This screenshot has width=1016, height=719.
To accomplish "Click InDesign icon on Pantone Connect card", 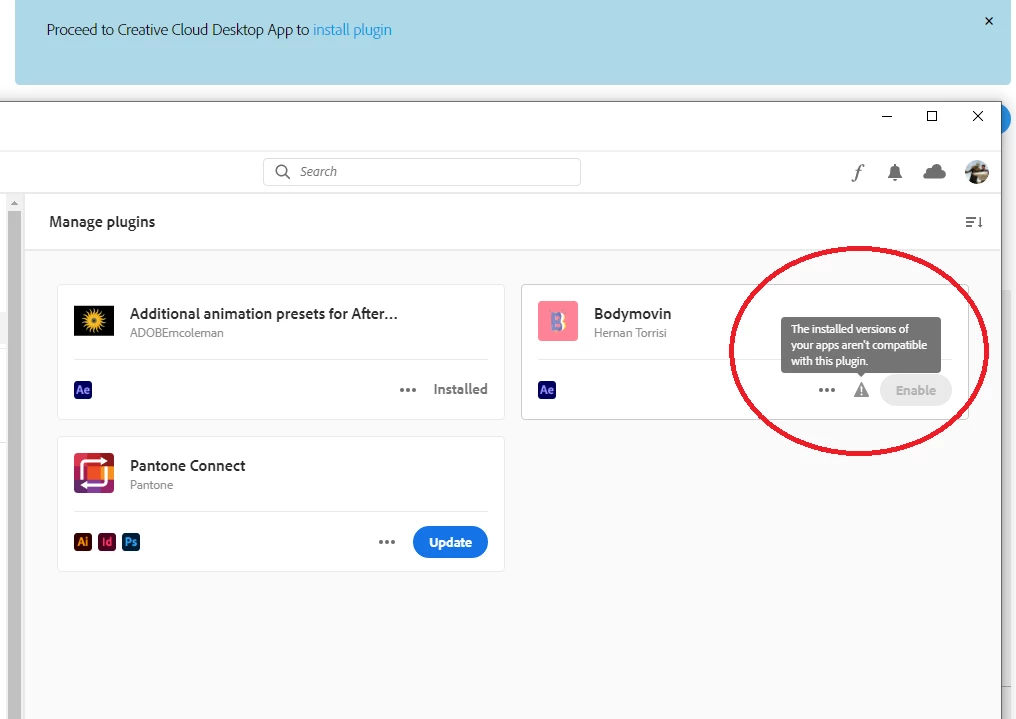I will (x=107, y=542).
